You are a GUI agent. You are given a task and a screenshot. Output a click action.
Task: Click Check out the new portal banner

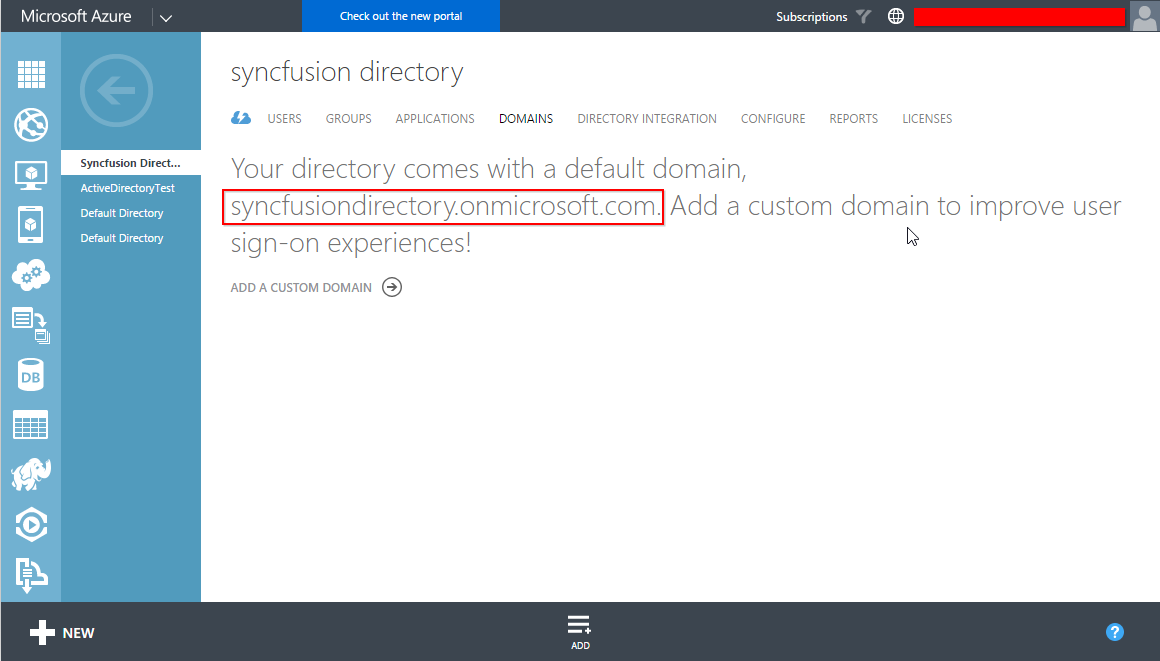click(x=401, y=16)
